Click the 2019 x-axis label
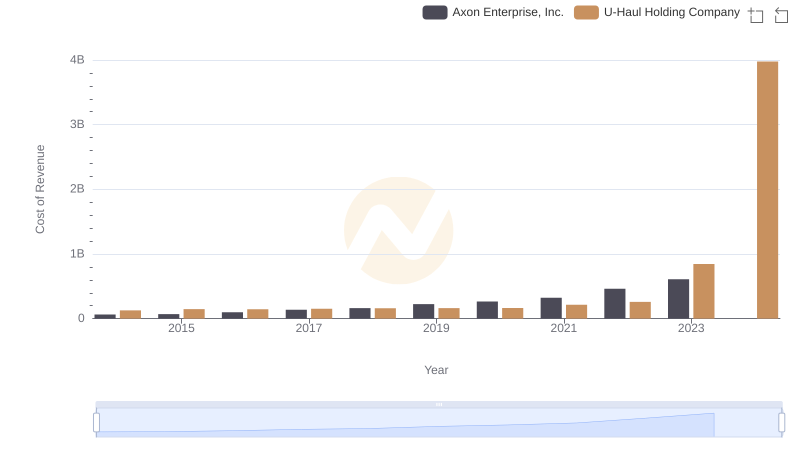The width and height of the screenshot is (800, 461). 436,328
